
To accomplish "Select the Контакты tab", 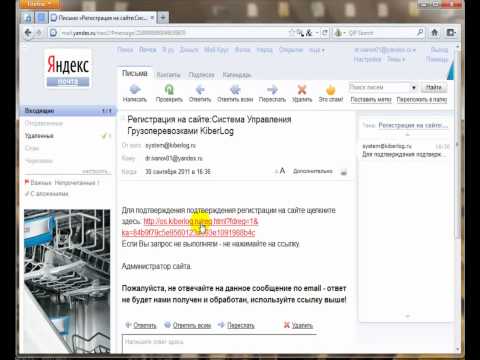I will 168,75.
